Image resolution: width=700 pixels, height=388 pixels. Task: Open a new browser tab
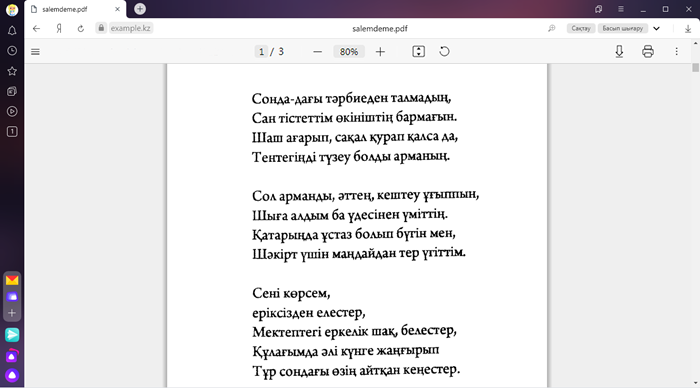click(x=140, y=9)
